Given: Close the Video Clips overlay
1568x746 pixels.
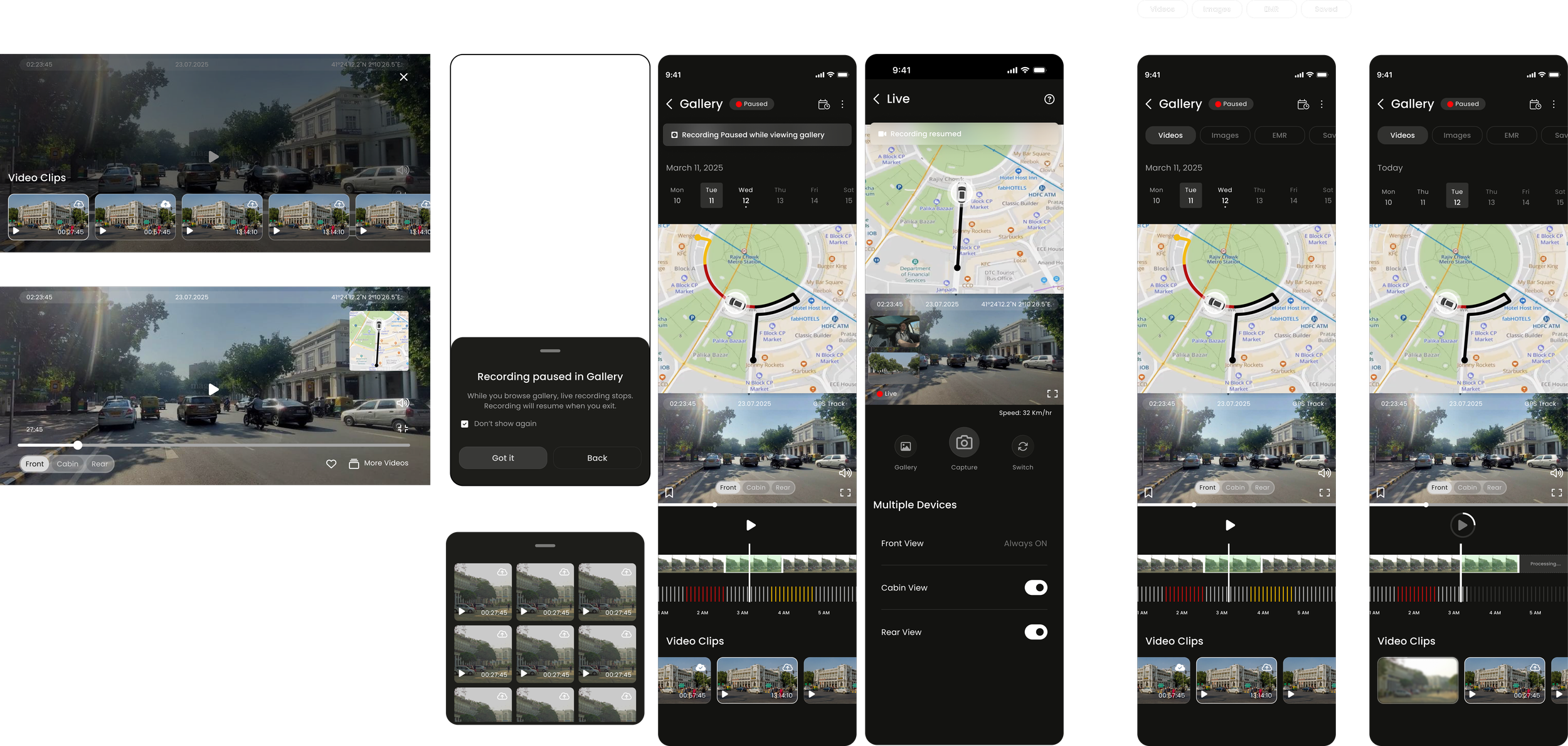Looking at the screenshot, I should point(403,77).
